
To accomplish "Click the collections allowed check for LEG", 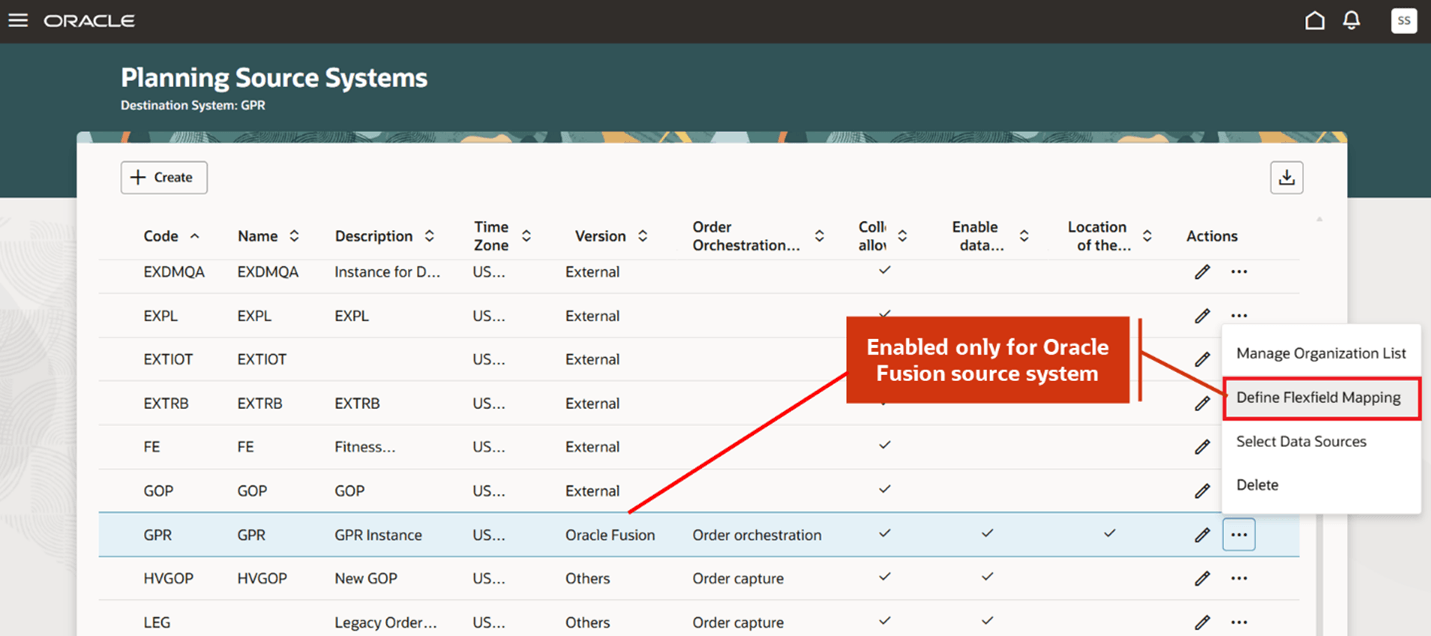I will pyautogui.click(x=885, y=621).
